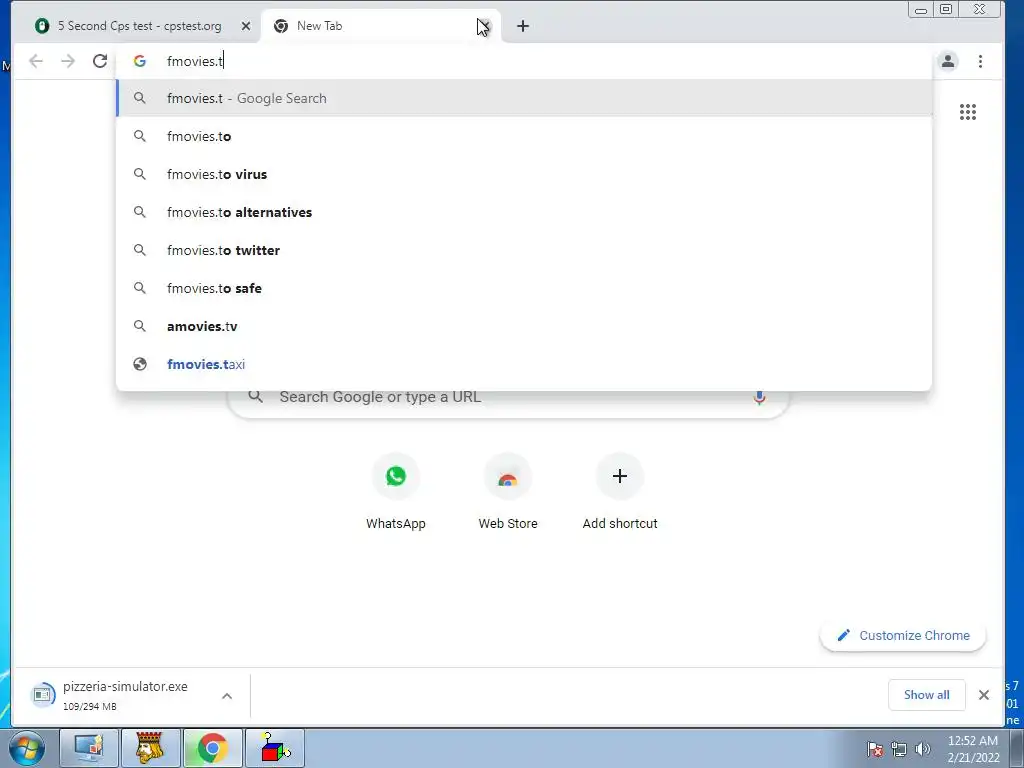Open the WhatsApp shortcut

pyautogui.click(x=396, y=491)
